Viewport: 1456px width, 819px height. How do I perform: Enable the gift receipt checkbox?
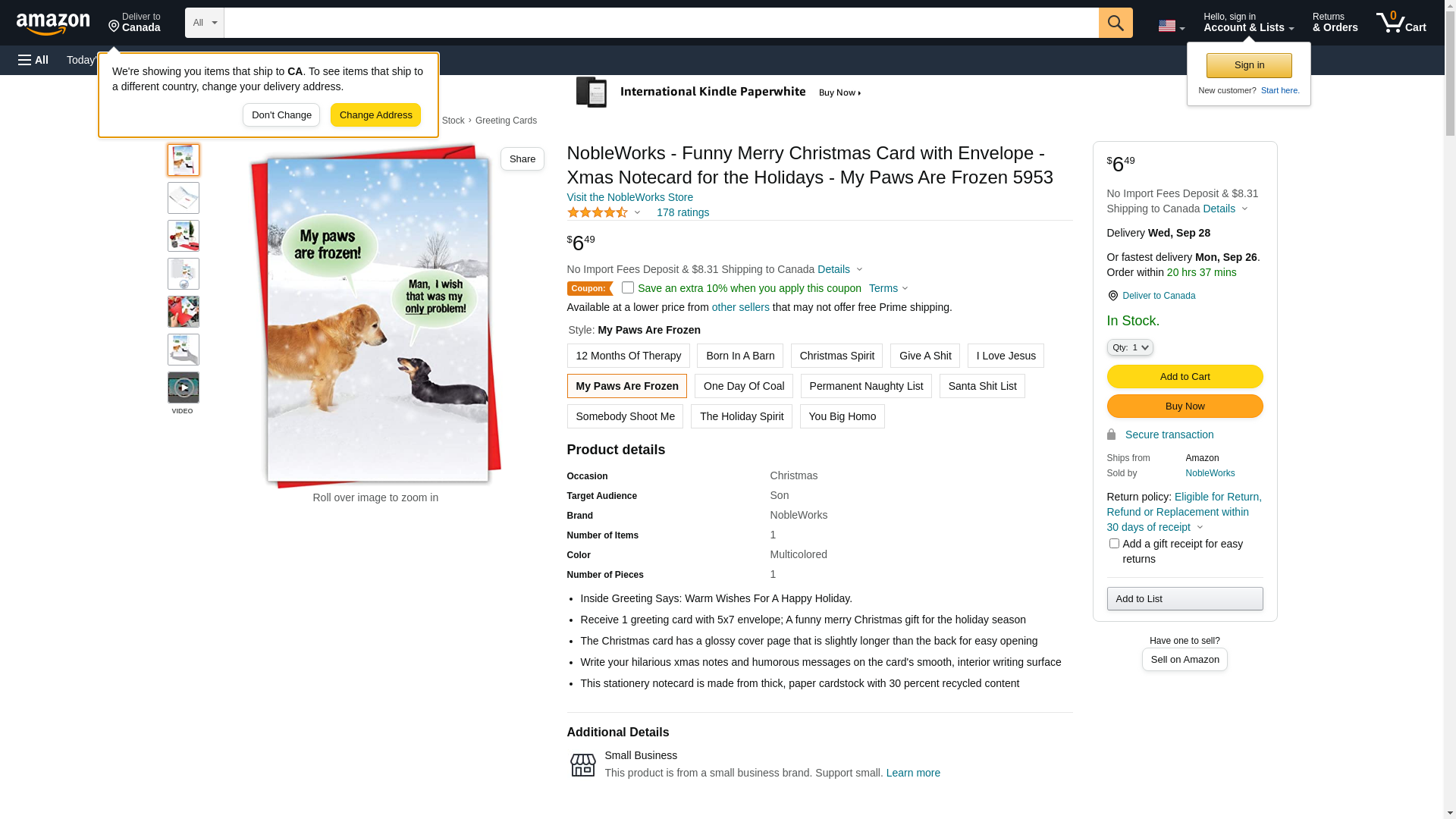point(1114,544)
